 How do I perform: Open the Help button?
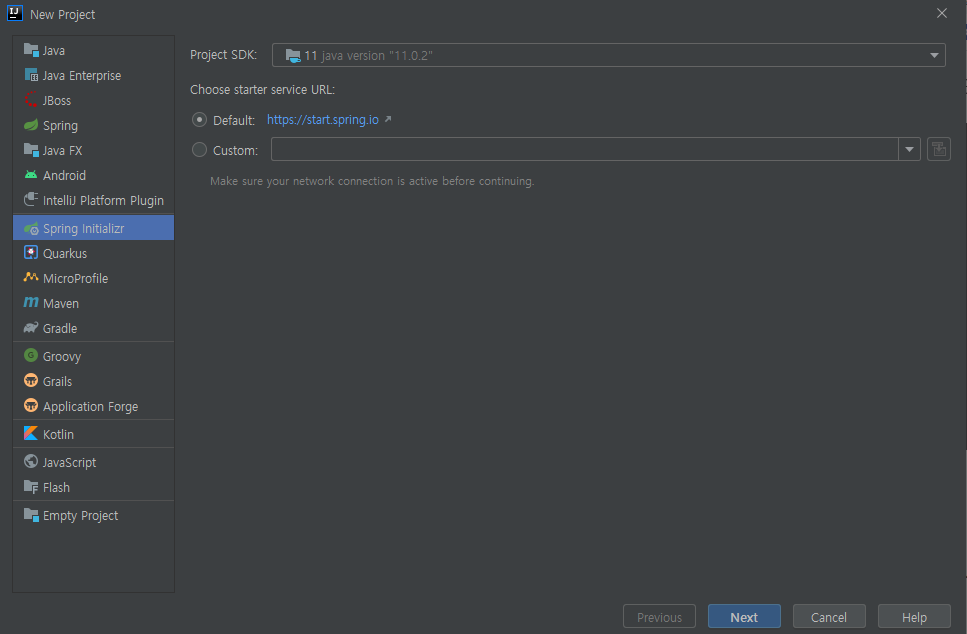[914, 617]
